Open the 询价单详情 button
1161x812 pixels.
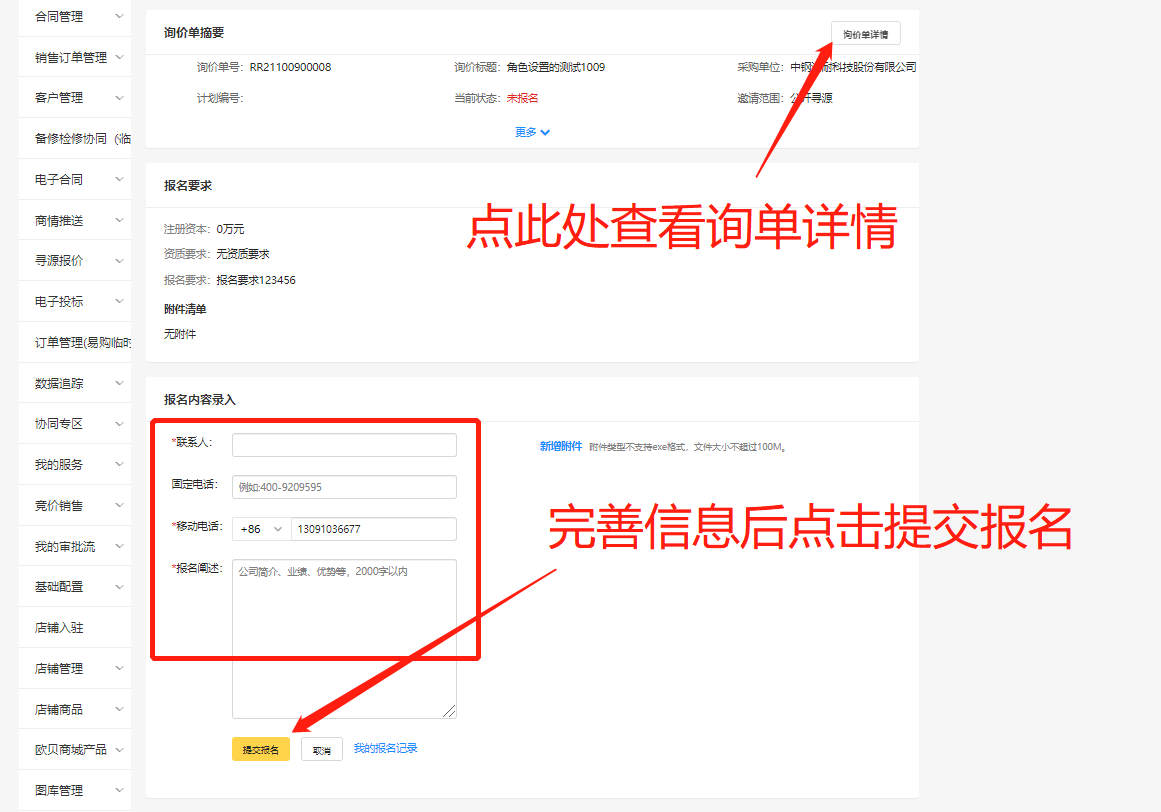click(865, 34)
